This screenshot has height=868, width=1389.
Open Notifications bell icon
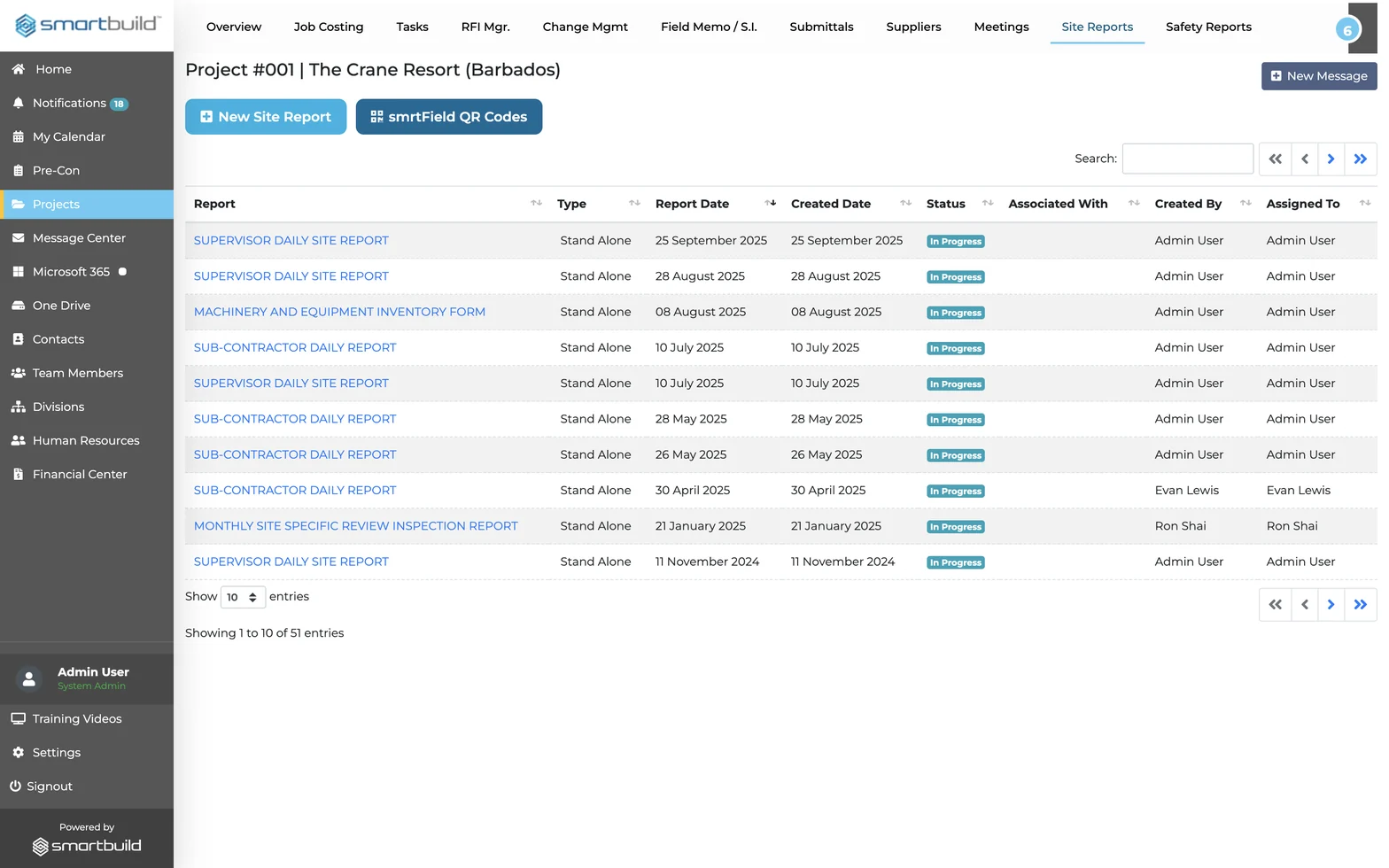pyautogui.click(x=18, y=103)
